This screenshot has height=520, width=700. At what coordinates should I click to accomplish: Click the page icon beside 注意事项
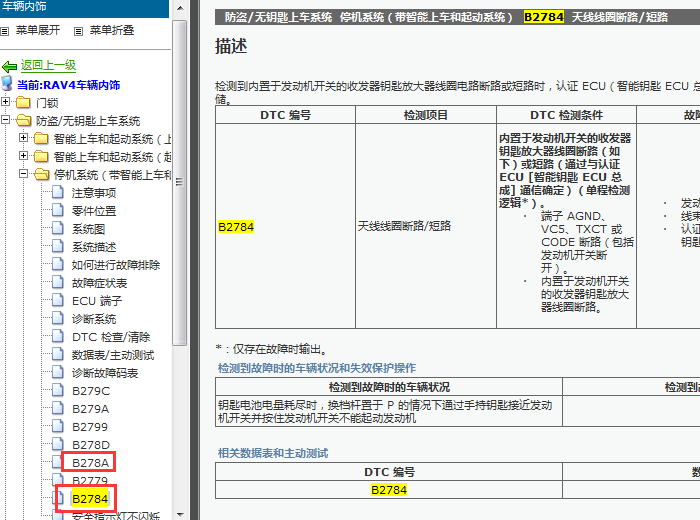coord(58,192)
